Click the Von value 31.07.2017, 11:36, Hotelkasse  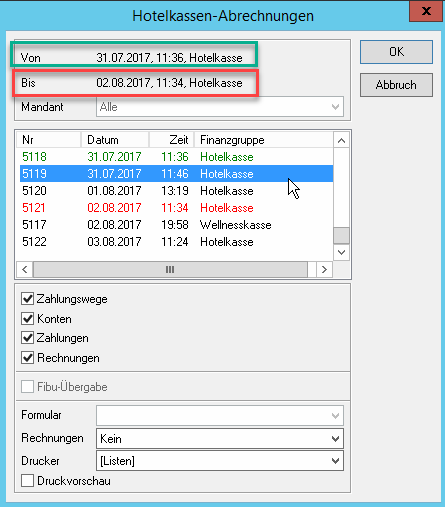(x=169, y=58)
